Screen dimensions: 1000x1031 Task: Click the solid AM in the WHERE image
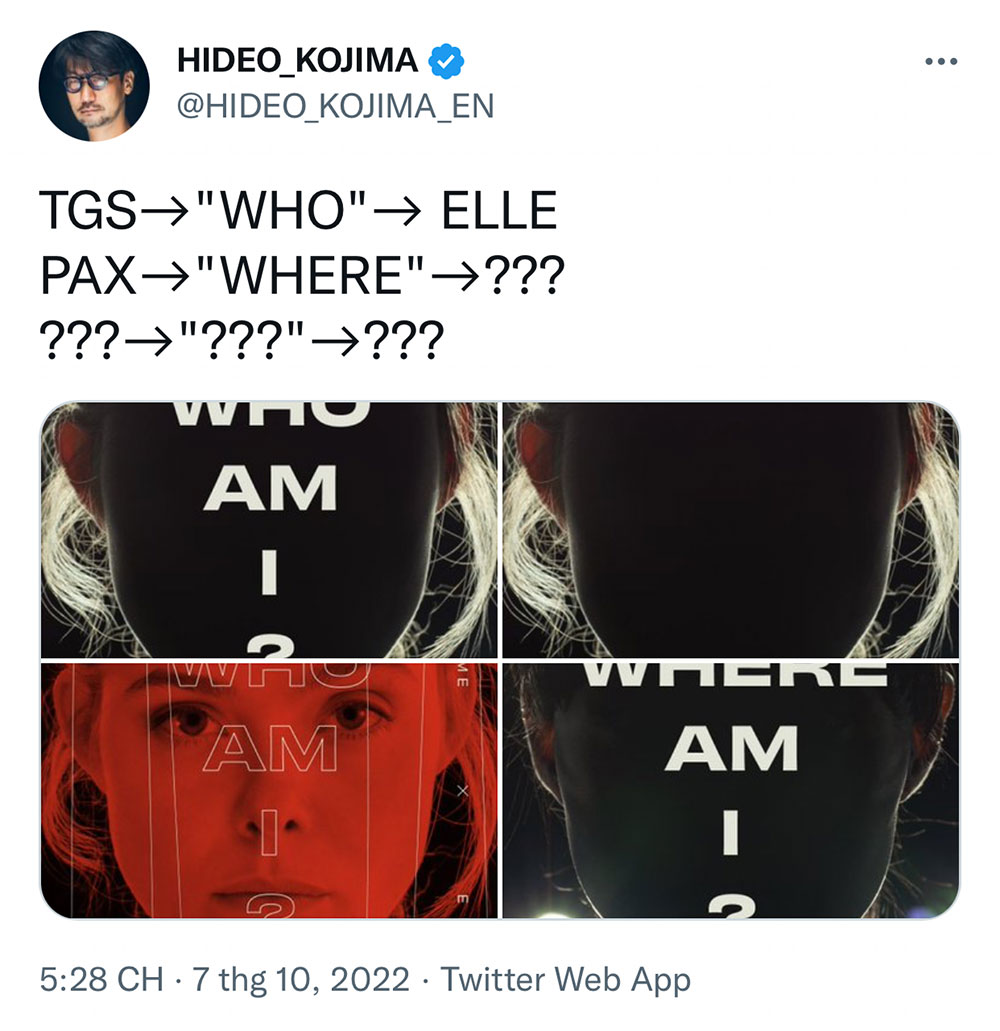[732, 749]
